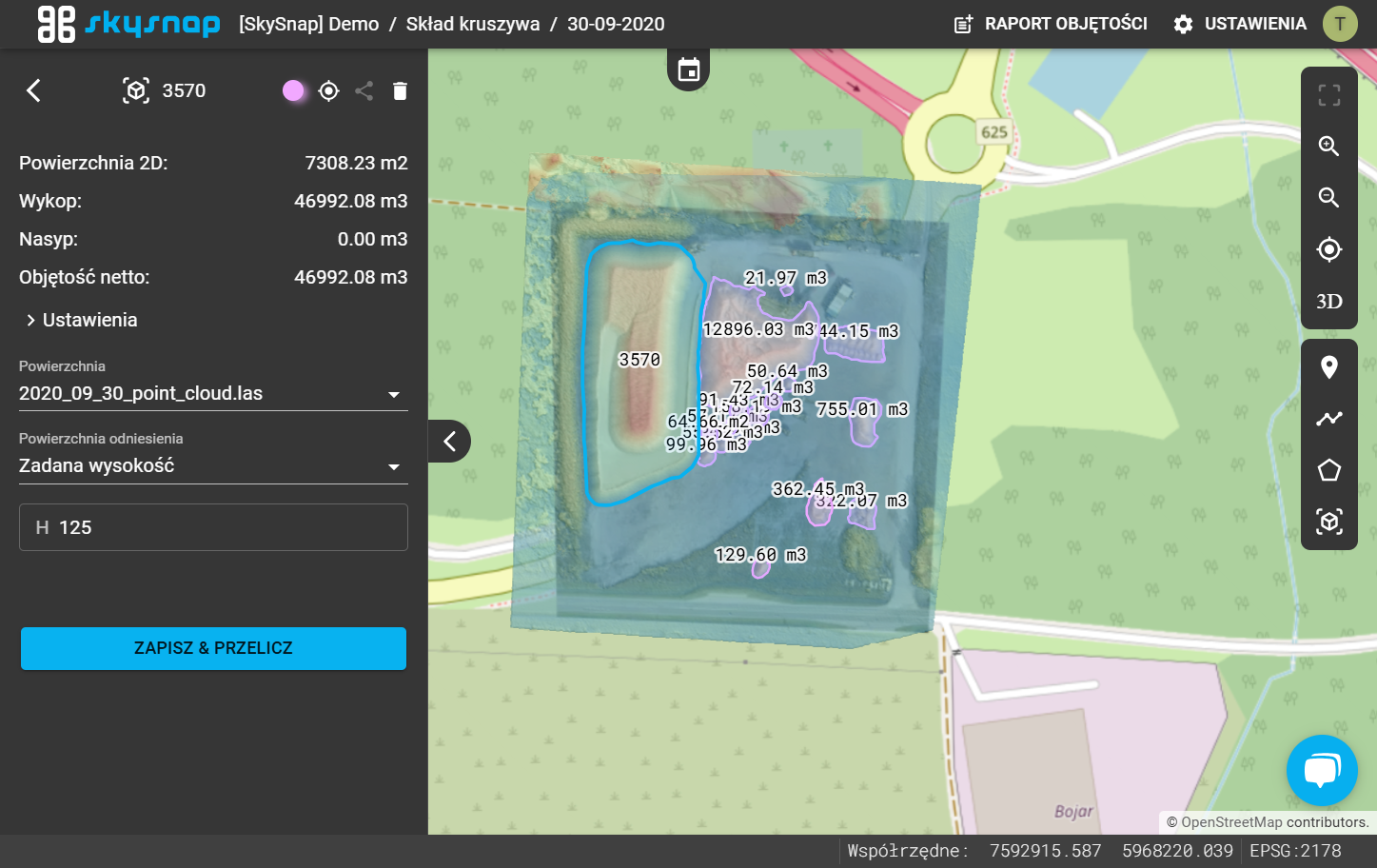The width and height of the screenshot is (1377, 868).
Task: Open the chat support bubble
Action: pos(1322,770)
